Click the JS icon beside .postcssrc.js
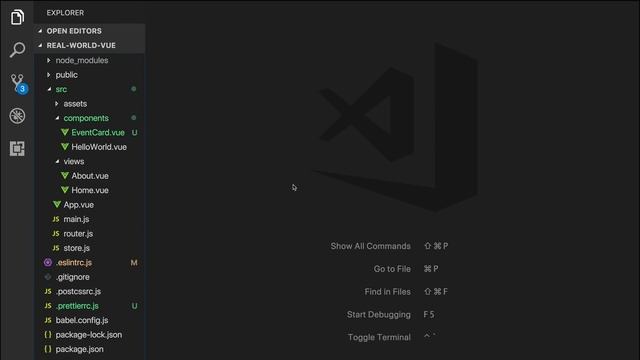This screenshot has height=360, width=640. (x=48, y=291)
